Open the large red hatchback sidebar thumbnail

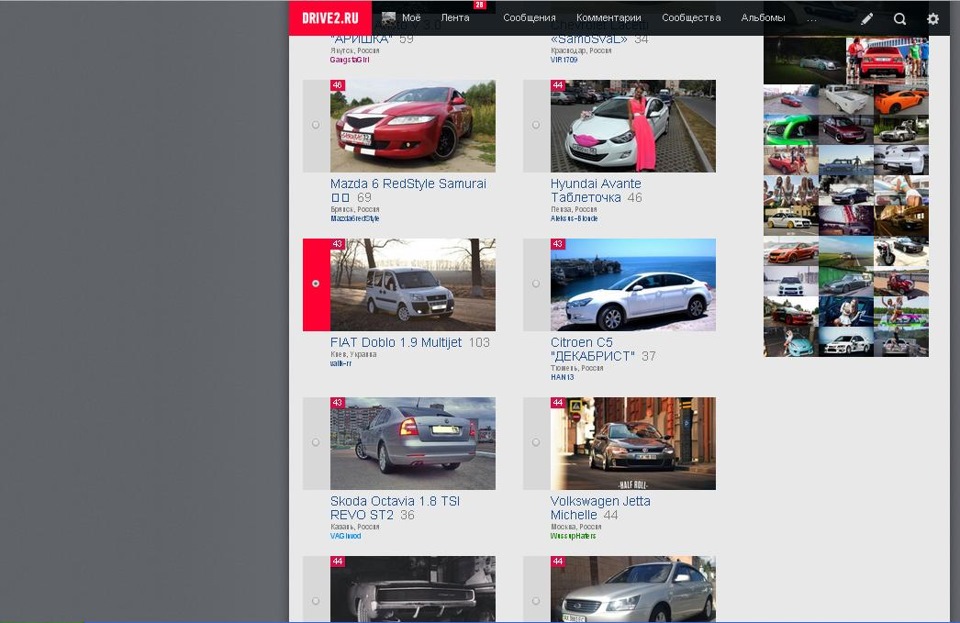[x=887, y=61]
